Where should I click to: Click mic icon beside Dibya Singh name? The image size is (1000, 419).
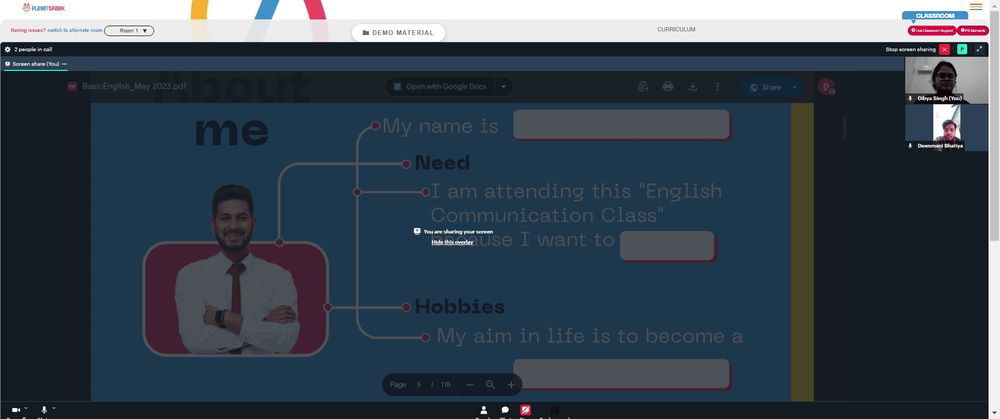pyautogui.click(x=910, y=99)
